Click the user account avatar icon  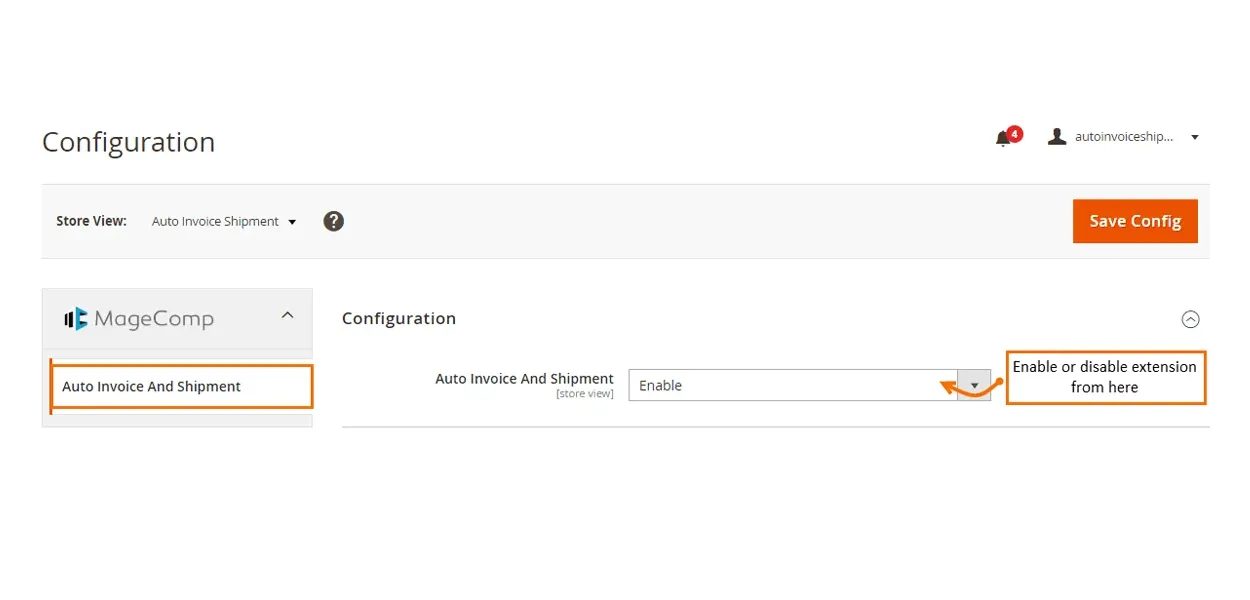point(1056,137)
